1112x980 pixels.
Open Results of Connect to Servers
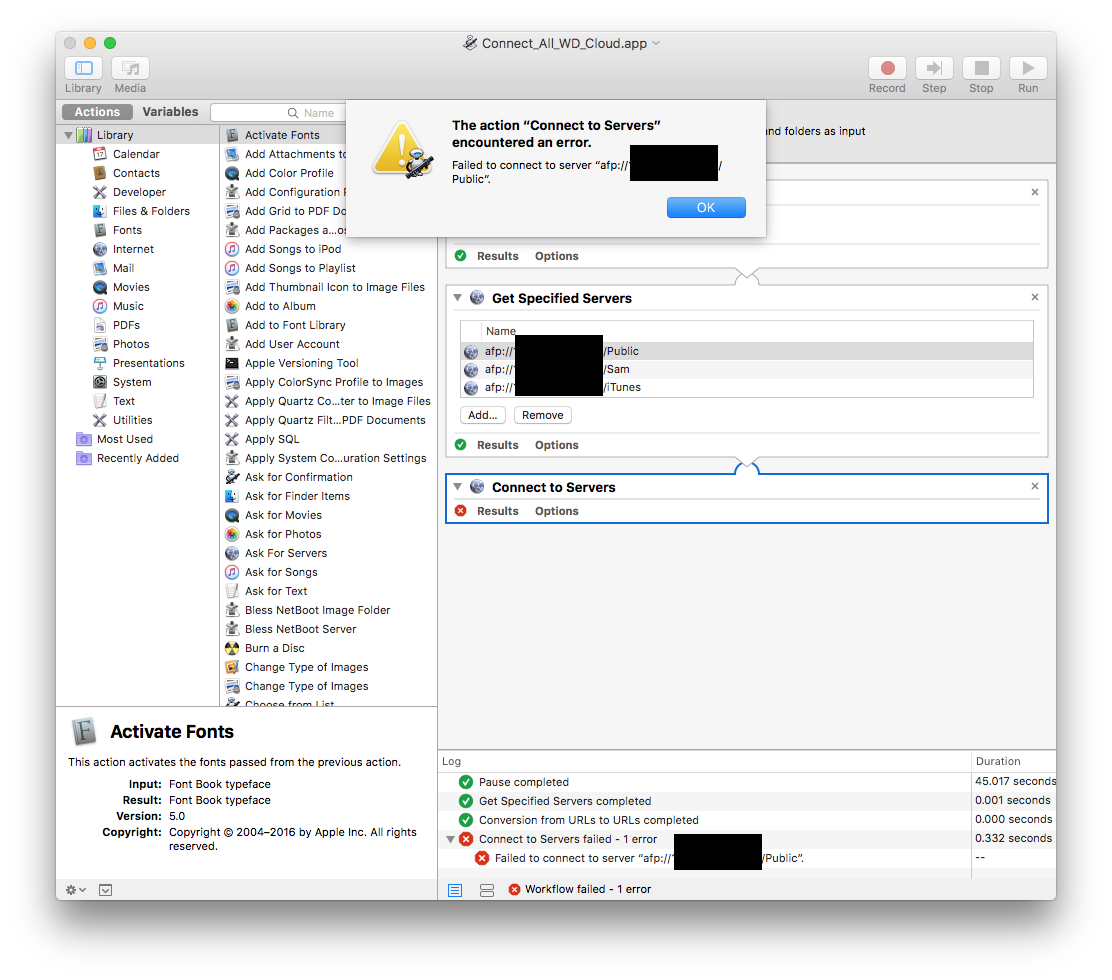[498, 511]
